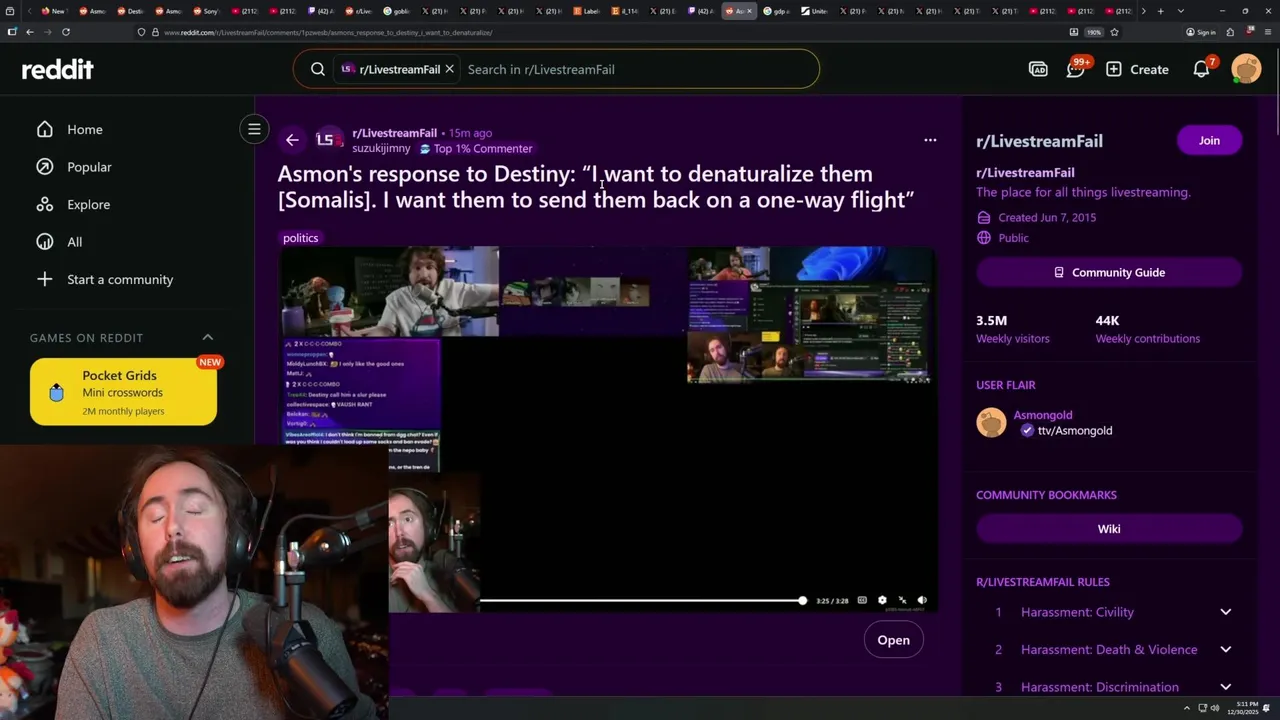Screen dimensions: 1280x720
Task: Click the Top 1% Commenter badge
Action: pos(476,148)
